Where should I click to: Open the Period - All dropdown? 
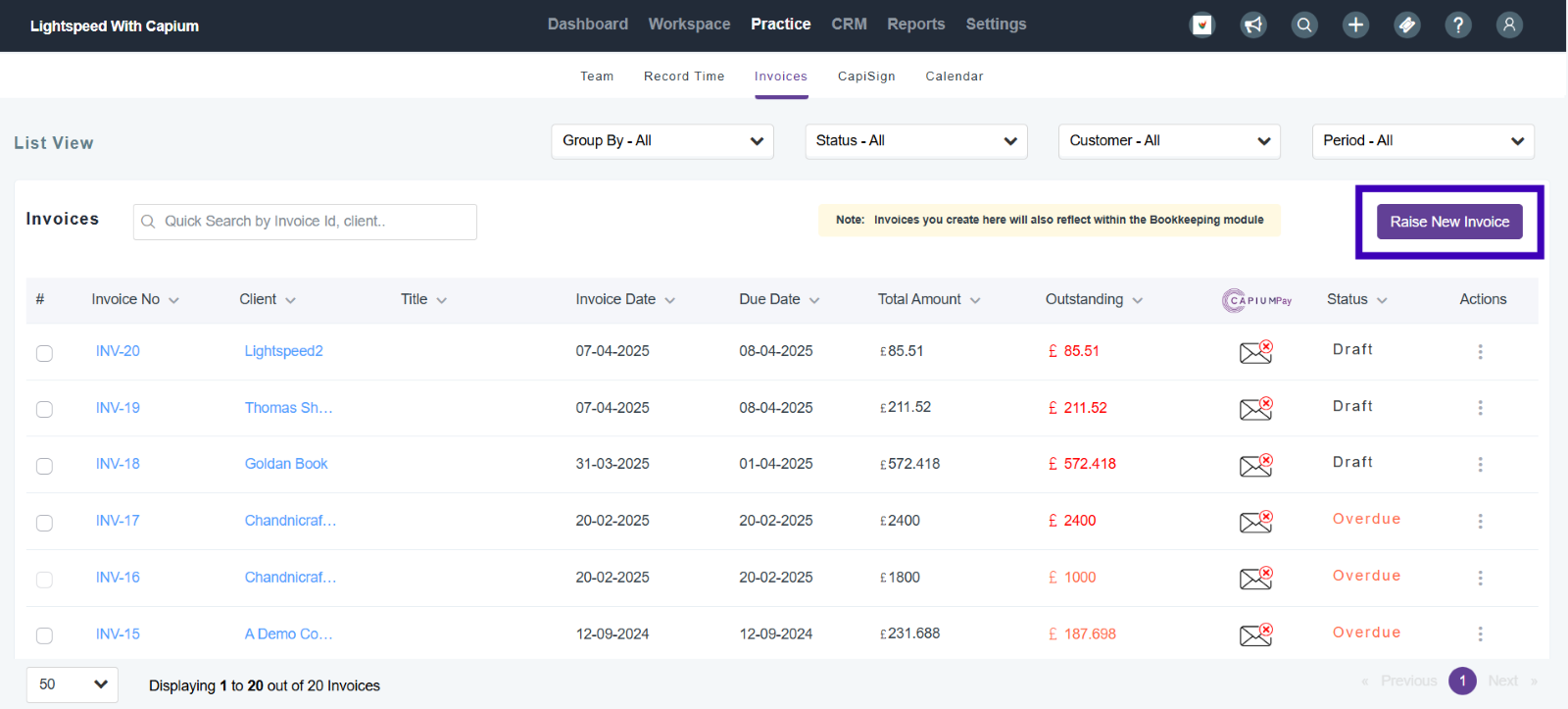coord(1423,141)
